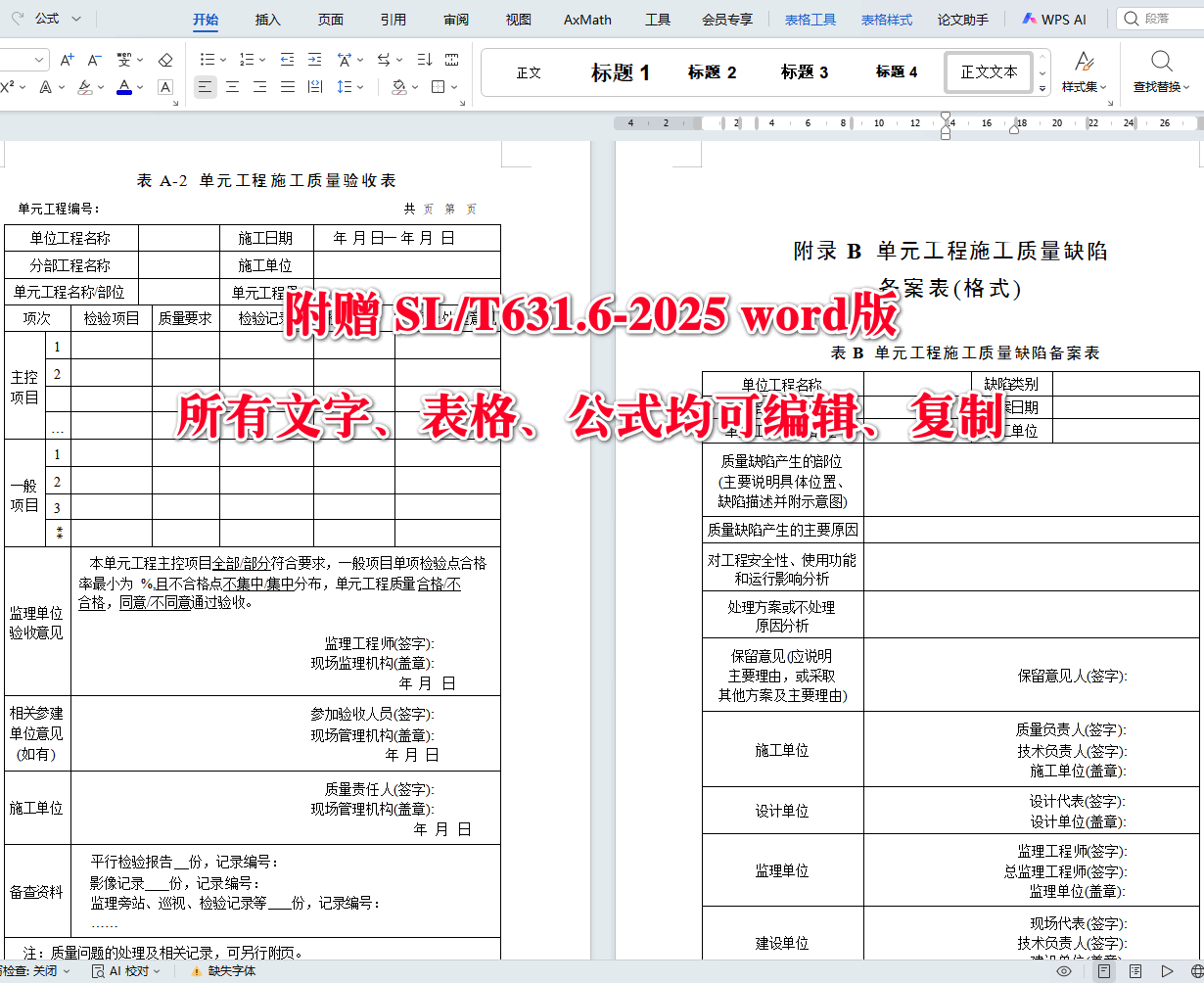Click the table borders icon

(x=438, y=87)
